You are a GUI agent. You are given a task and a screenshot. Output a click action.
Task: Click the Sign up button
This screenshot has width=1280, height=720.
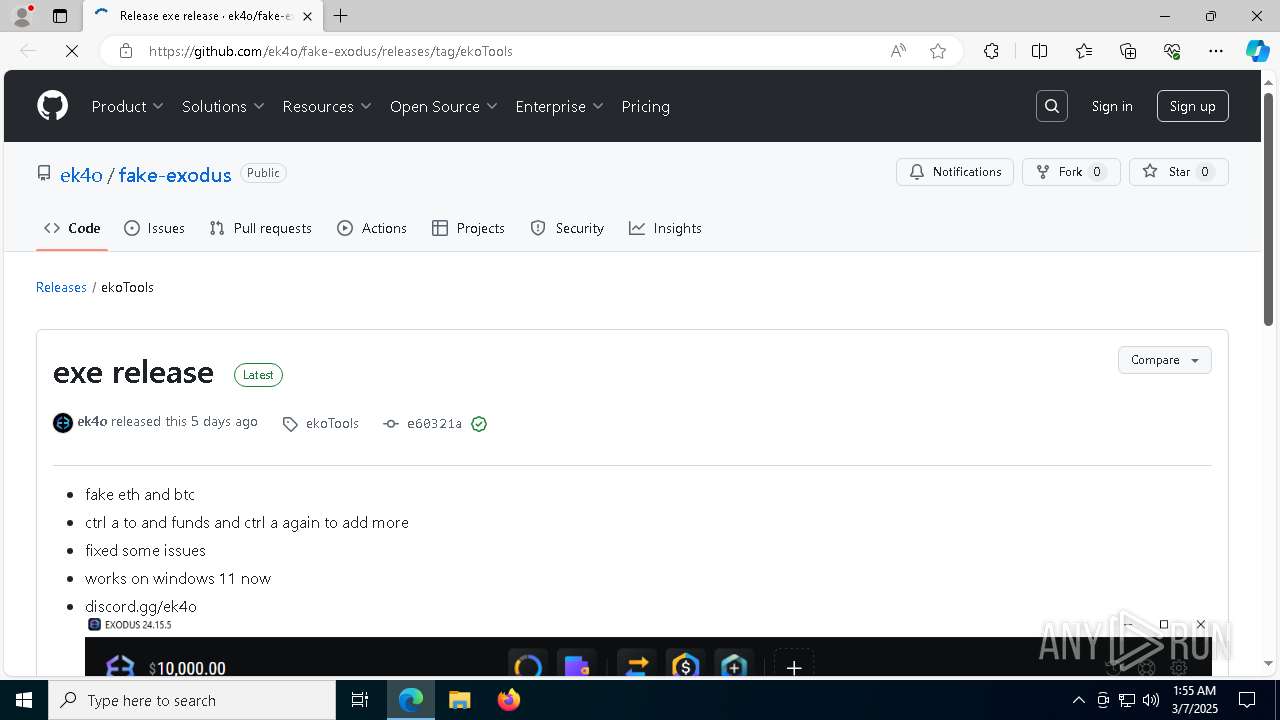click(x=1193, y=106)
